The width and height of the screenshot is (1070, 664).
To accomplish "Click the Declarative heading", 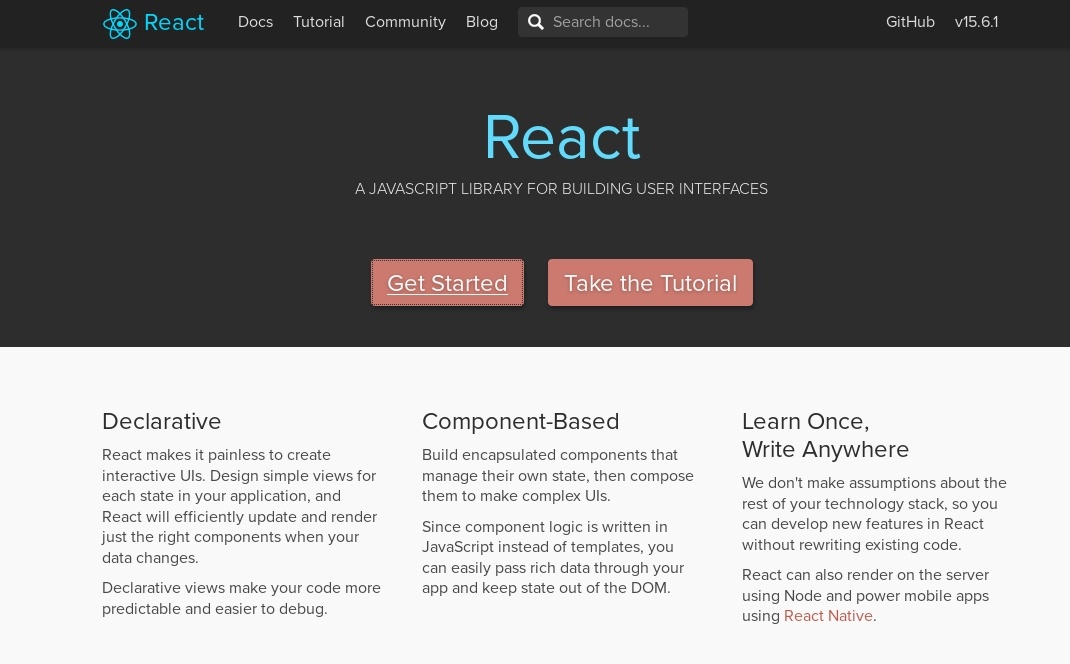I will coord(162,421).
